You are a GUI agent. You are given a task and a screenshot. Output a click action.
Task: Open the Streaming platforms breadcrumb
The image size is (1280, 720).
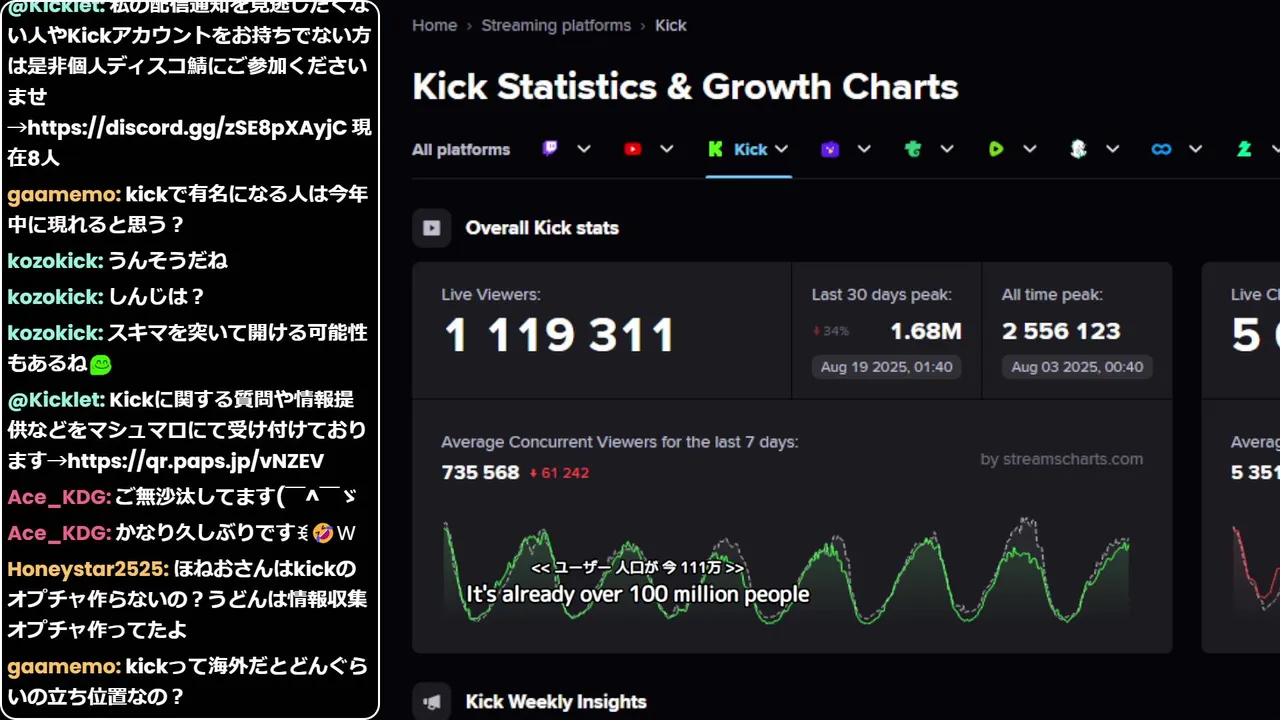tap(556, 25)
